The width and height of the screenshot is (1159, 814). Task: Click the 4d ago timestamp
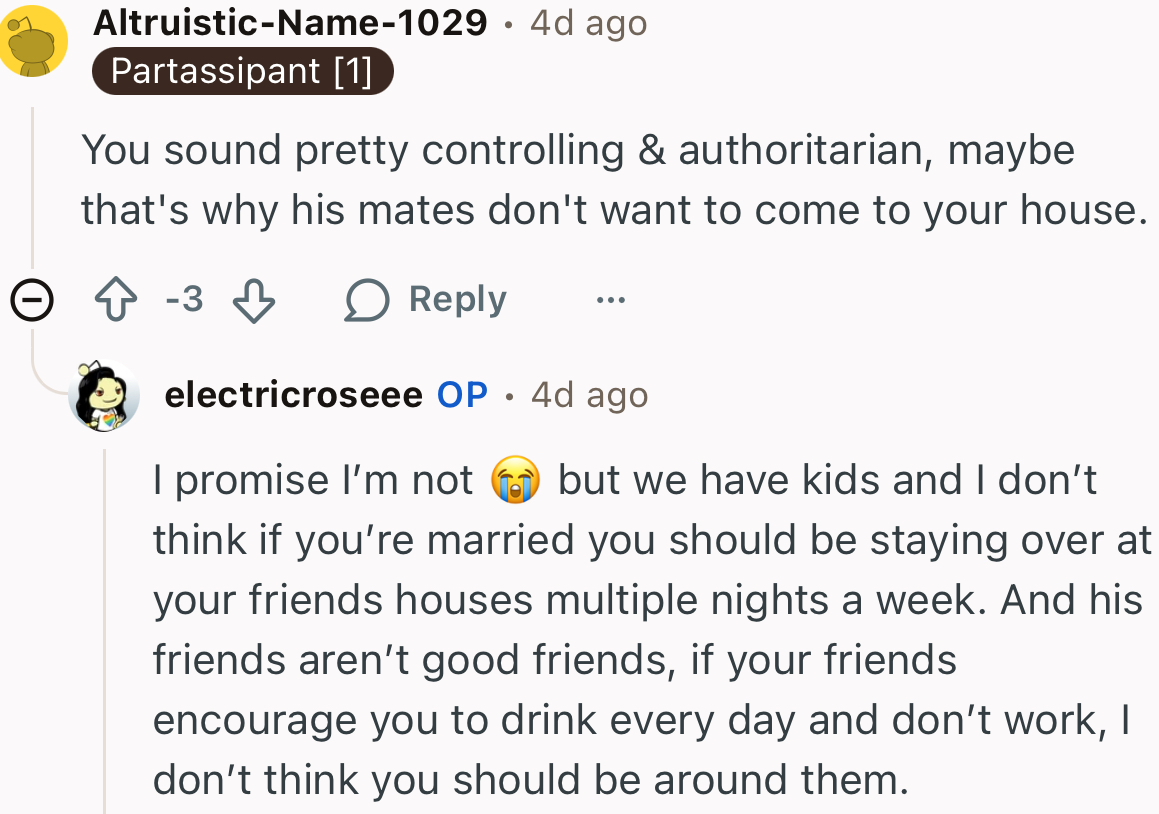pyautogui.click(x=587, y=22)
